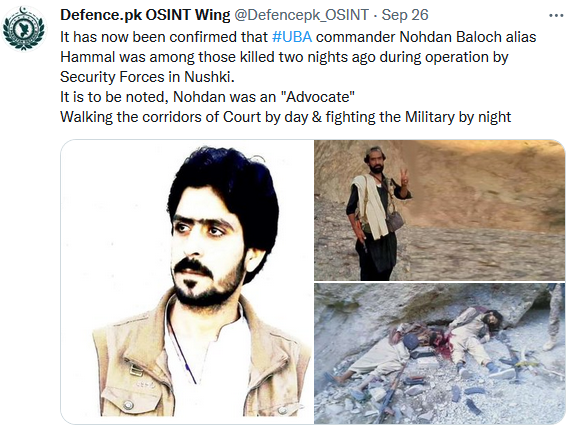Screen dimensions: 579x431
Task: Click the line mentioning Nohdan was an "Advocate"
Action: [207, 97]
